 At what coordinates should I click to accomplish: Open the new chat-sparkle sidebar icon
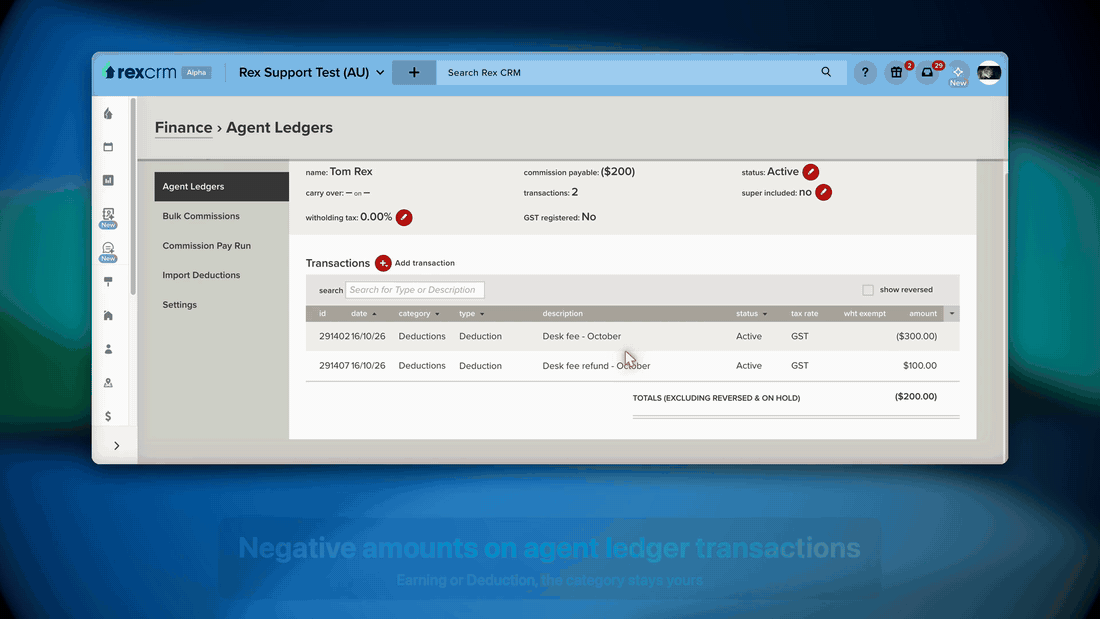[108, 248]
